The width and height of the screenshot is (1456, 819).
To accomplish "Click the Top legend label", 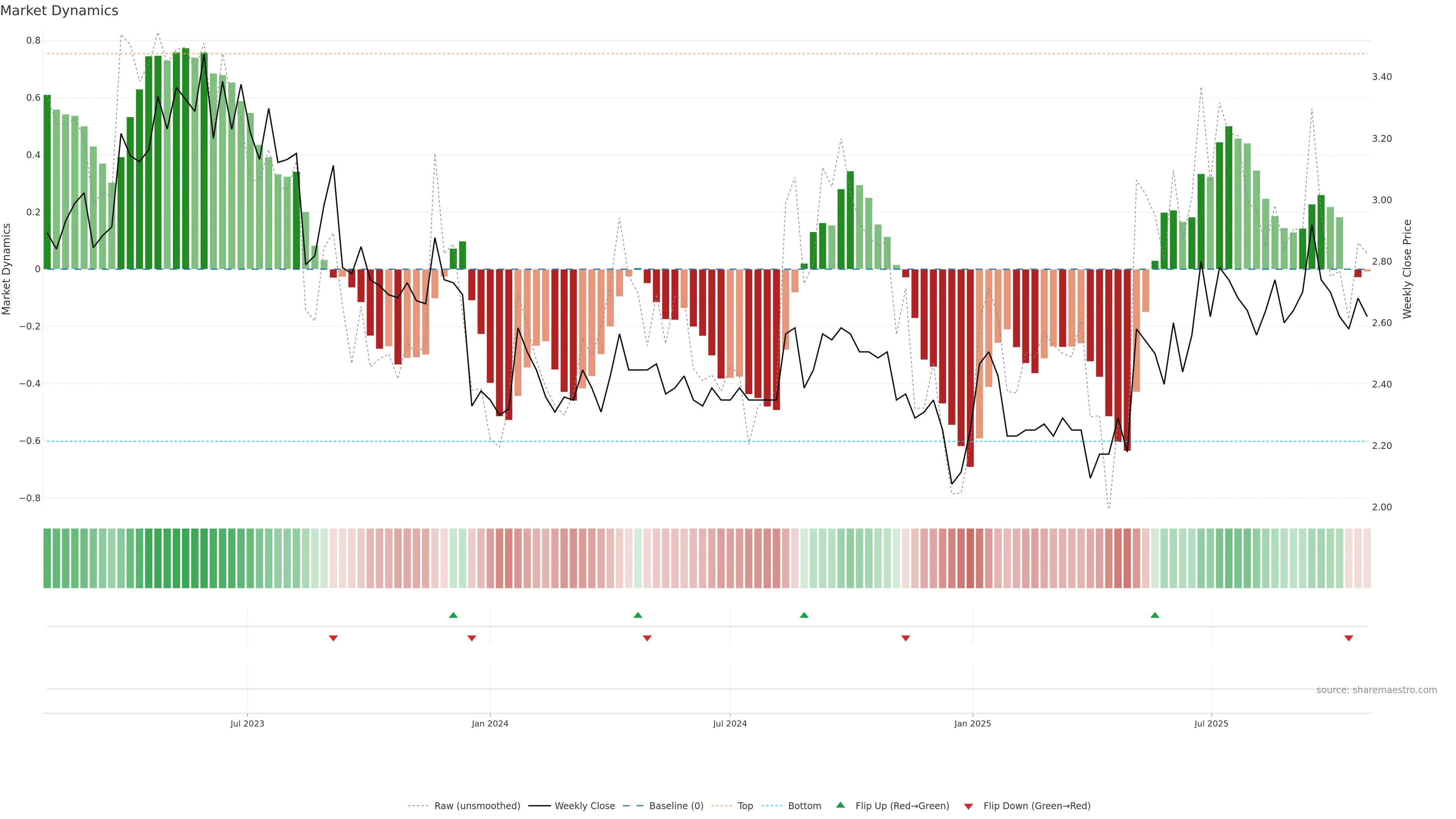I will [x=745, y=806].
